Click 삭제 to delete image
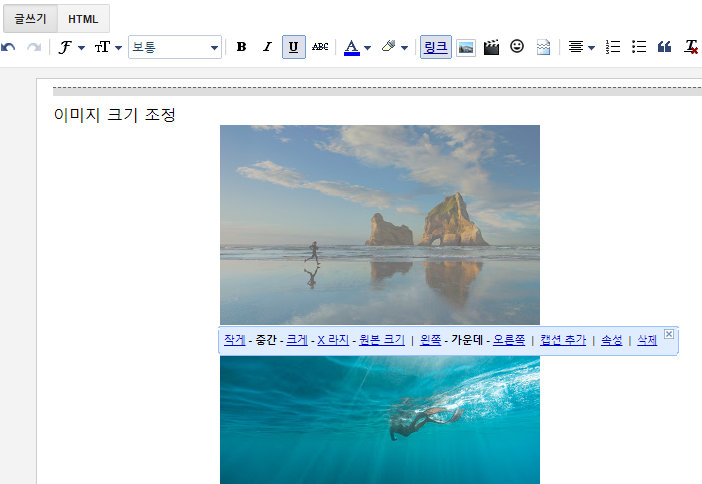This screenshot has height=484, width=702. tap(647, 340)
